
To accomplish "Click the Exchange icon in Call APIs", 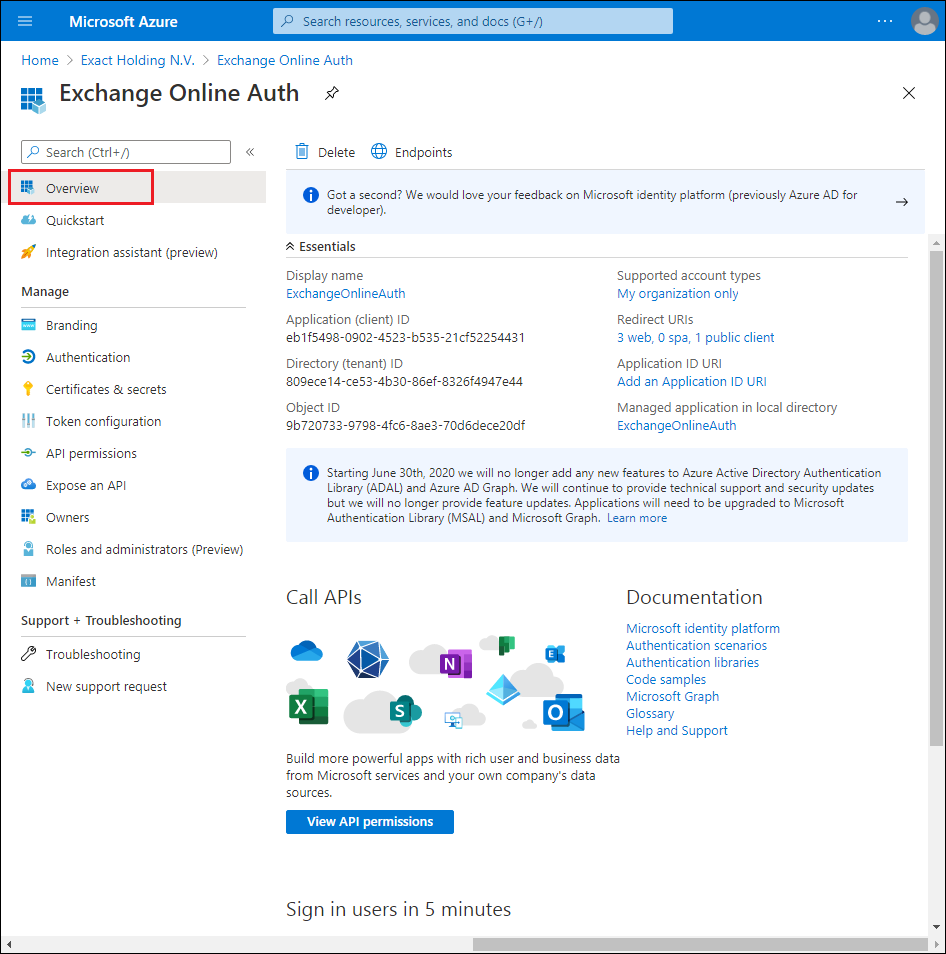I will (555, 654).
